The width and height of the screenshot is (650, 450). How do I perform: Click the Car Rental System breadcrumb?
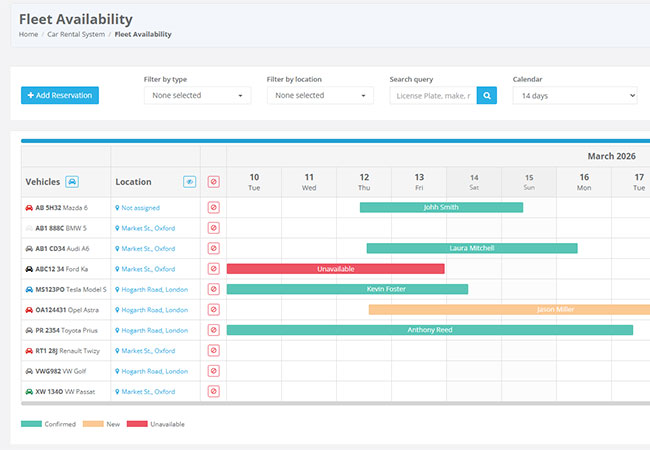point(76,34)
